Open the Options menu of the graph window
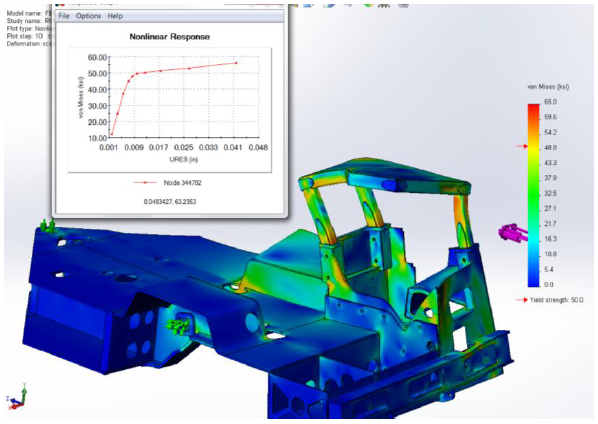The image size is (598, 424). 88,16
